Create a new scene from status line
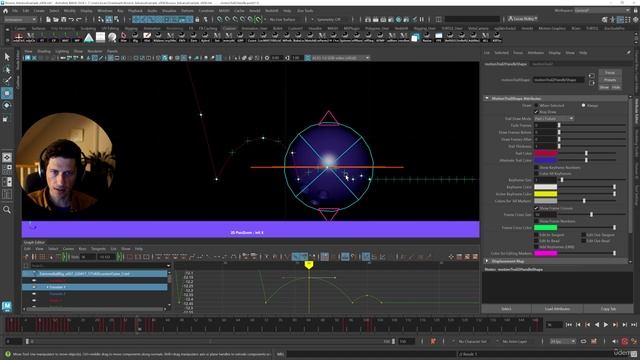640x360 pixels. tap(48, 19)
